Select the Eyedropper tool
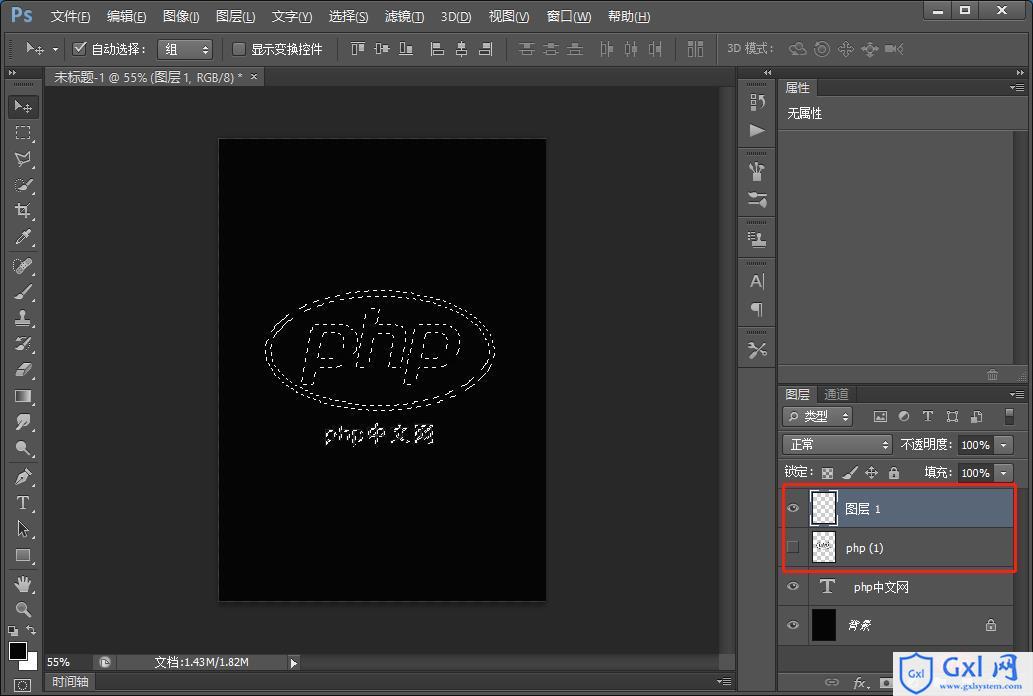The width and height of the screenshot is (1033, 696). tap(23, 237)
